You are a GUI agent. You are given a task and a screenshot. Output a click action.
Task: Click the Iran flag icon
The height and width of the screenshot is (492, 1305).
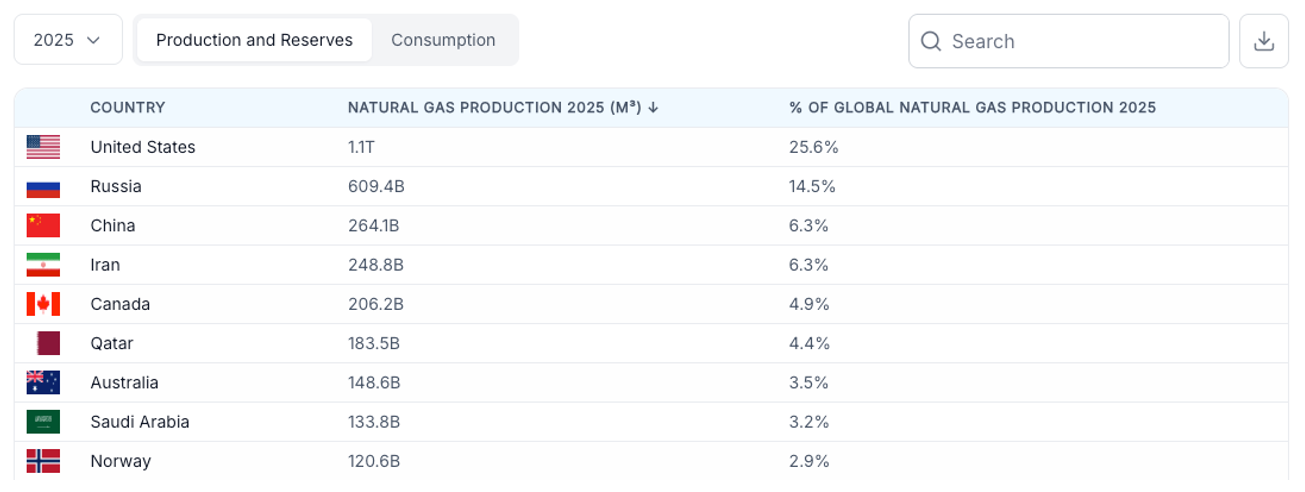pos(43,265)
